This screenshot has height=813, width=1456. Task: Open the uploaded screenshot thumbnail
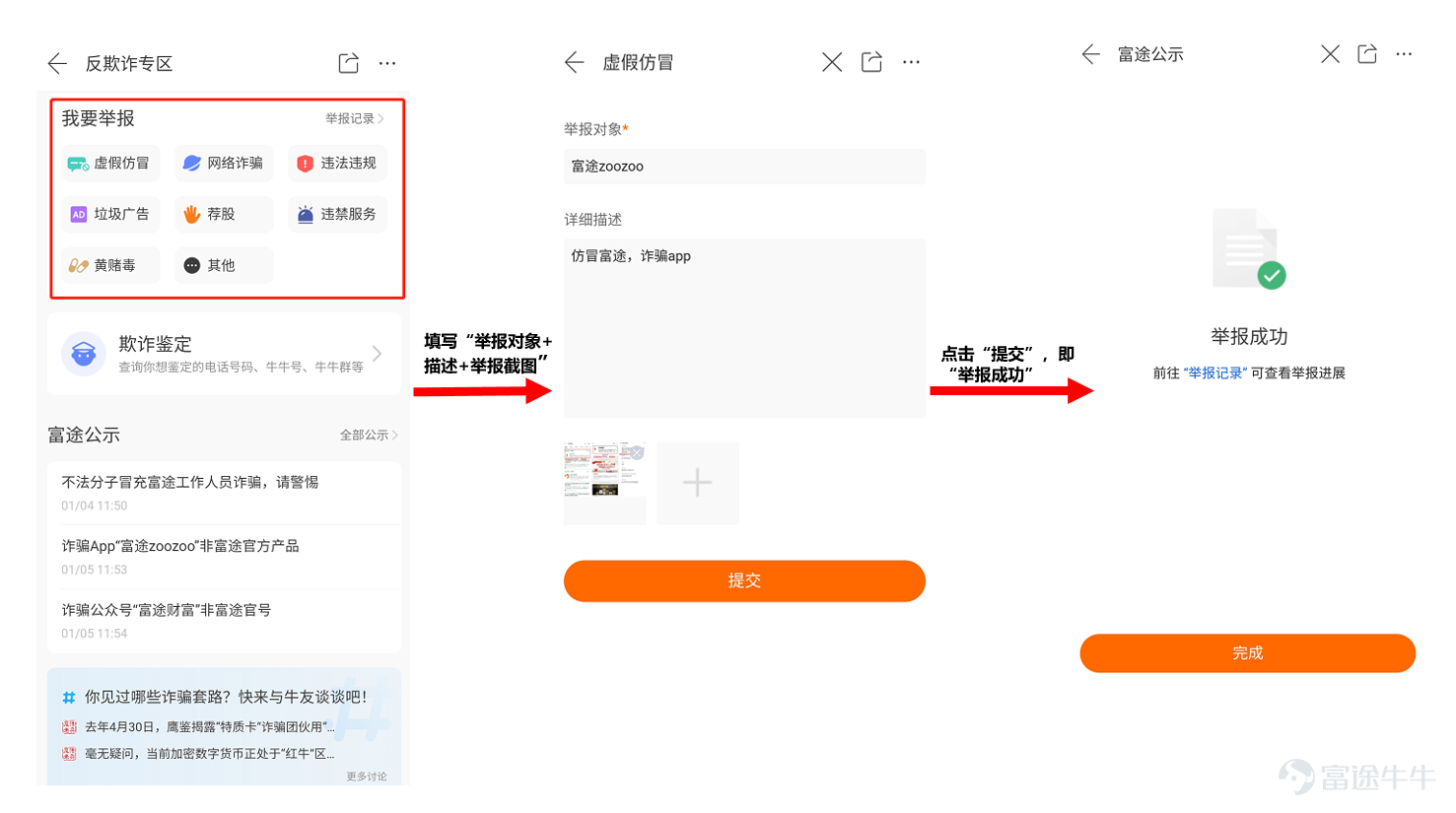604,483
